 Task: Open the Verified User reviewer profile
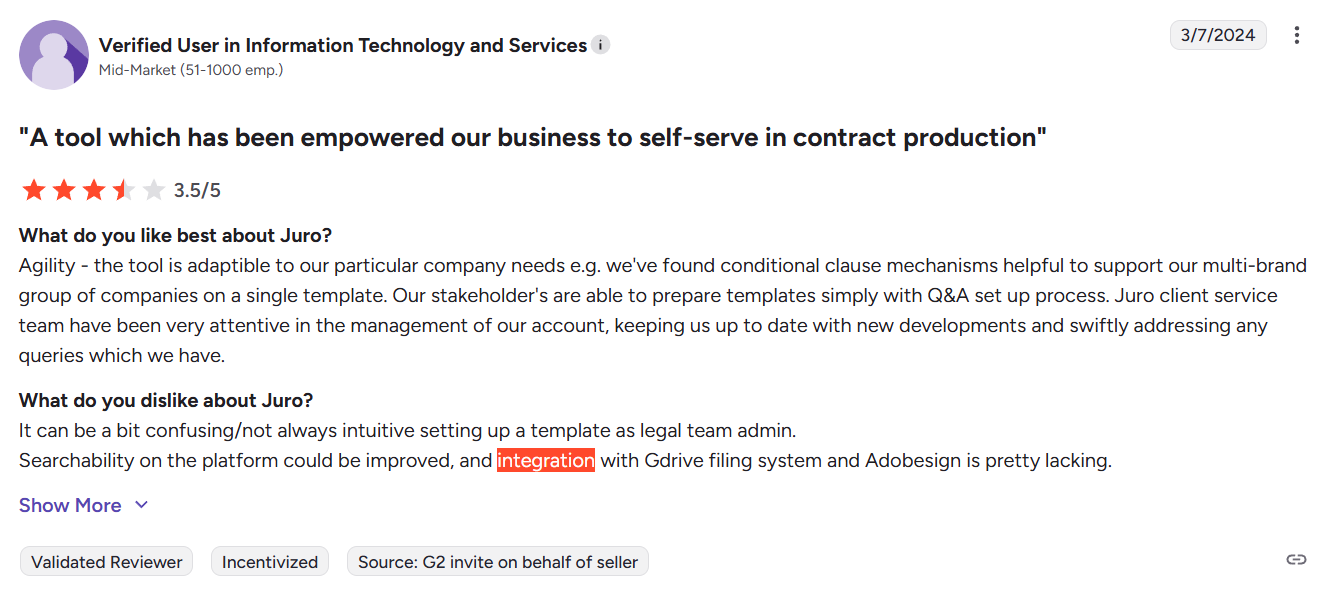(341, 44)
